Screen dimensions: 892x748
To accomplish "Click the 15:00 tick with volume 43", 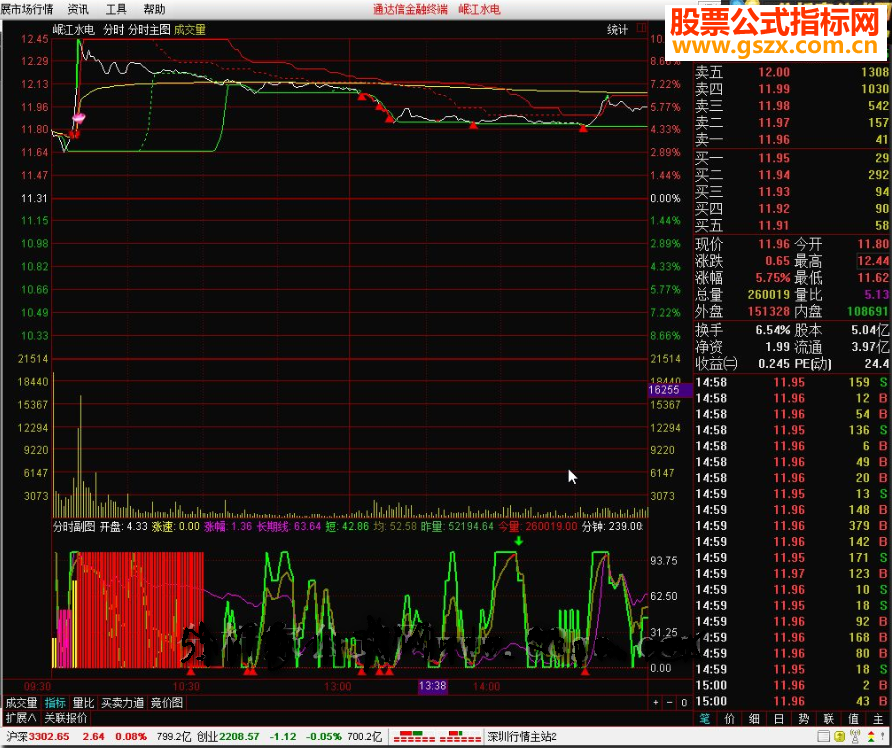I will coord(792,701).
